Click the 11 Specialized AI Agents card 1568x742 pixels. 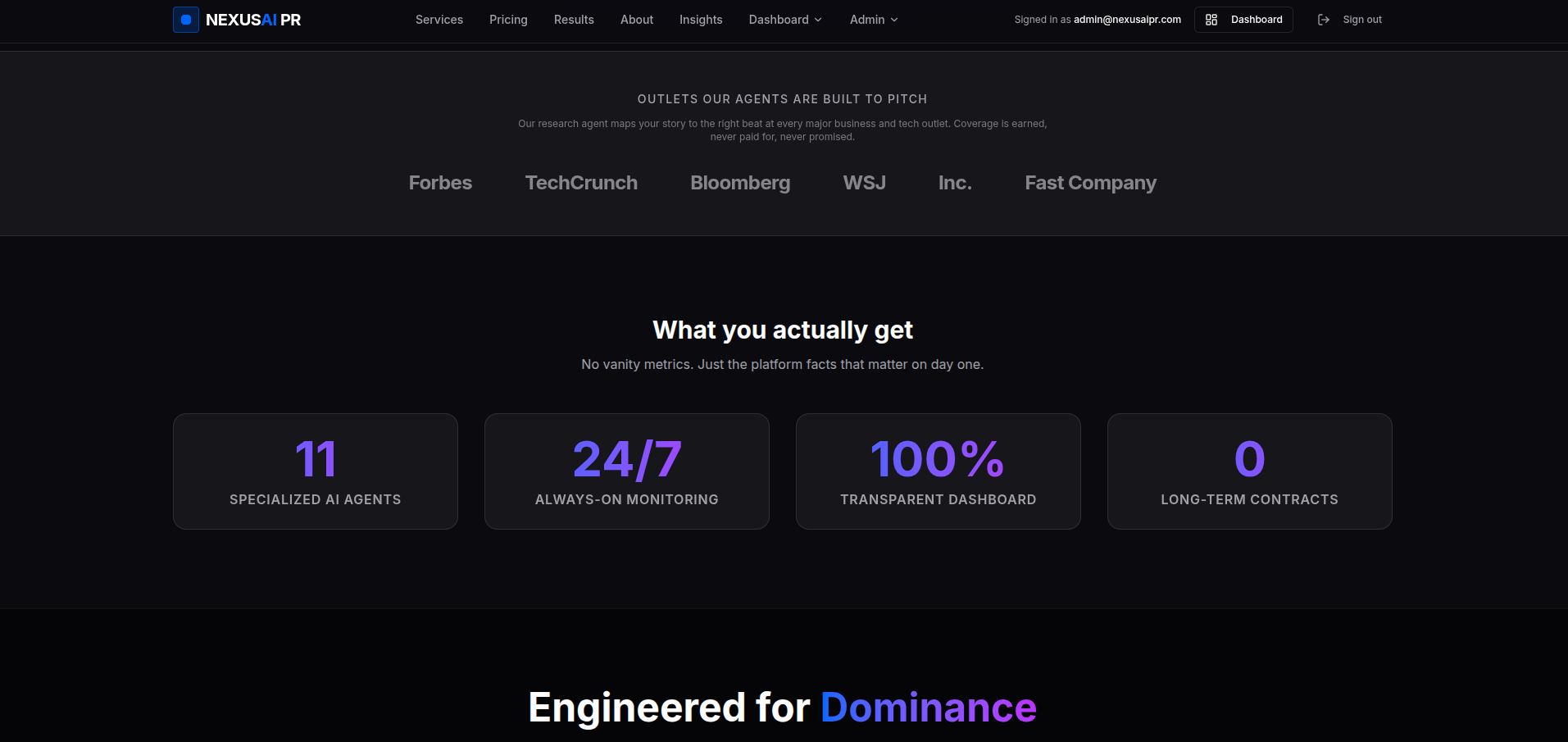[x=316, y=471]
